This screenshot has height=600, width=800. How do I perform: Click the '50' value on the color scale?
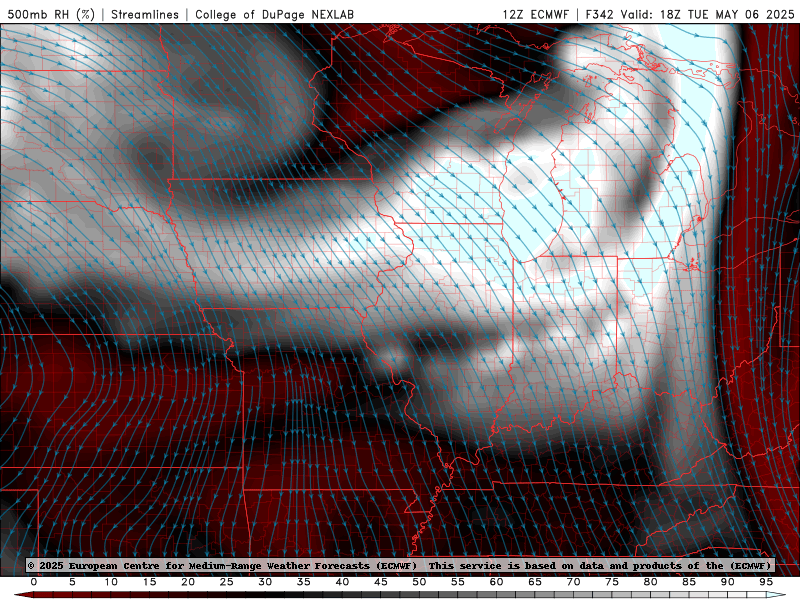(x=419, y=582)
